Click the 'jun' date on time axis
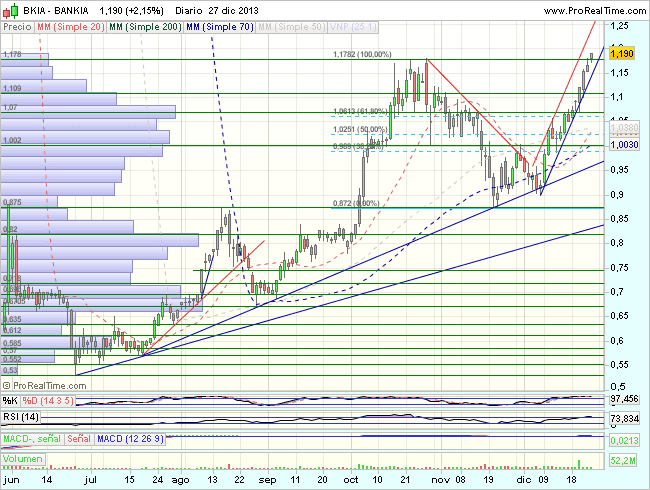The height and width of the screenshot is (490, 650). pos(11,480)
